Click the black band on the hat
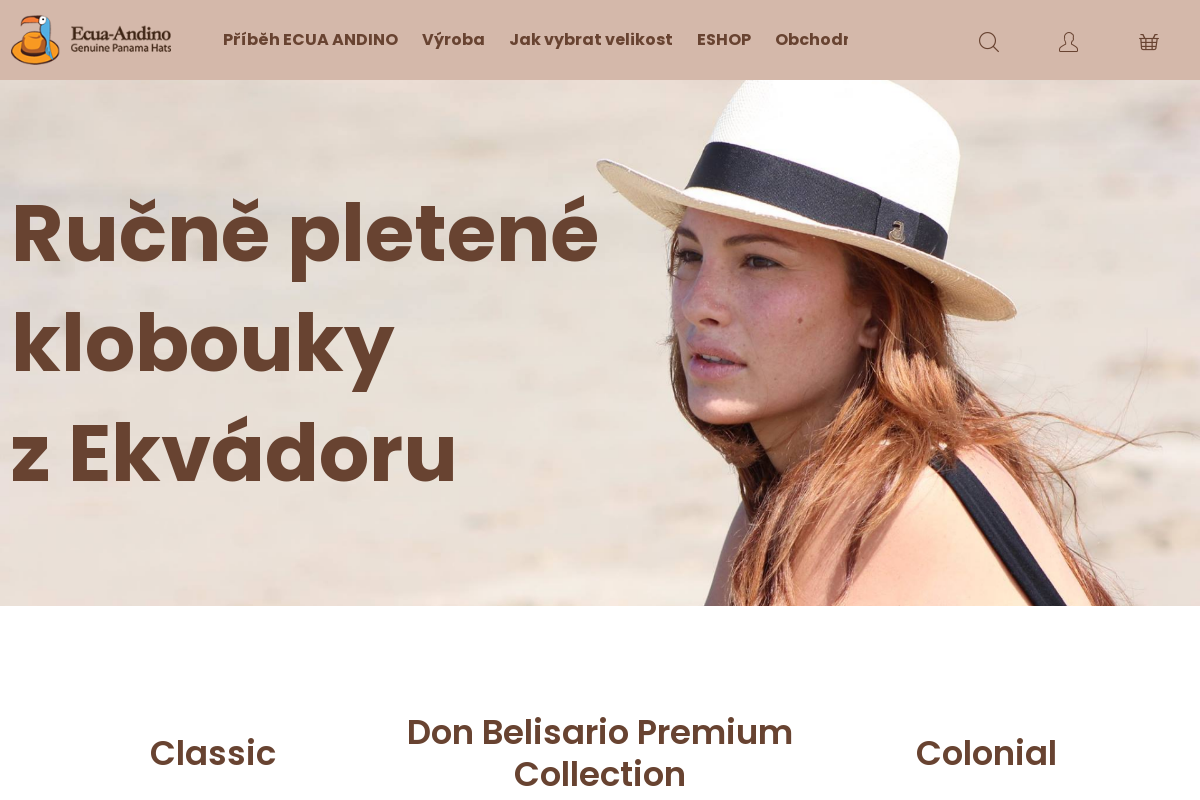1200x800 pixels. click(x=815, y=197)
